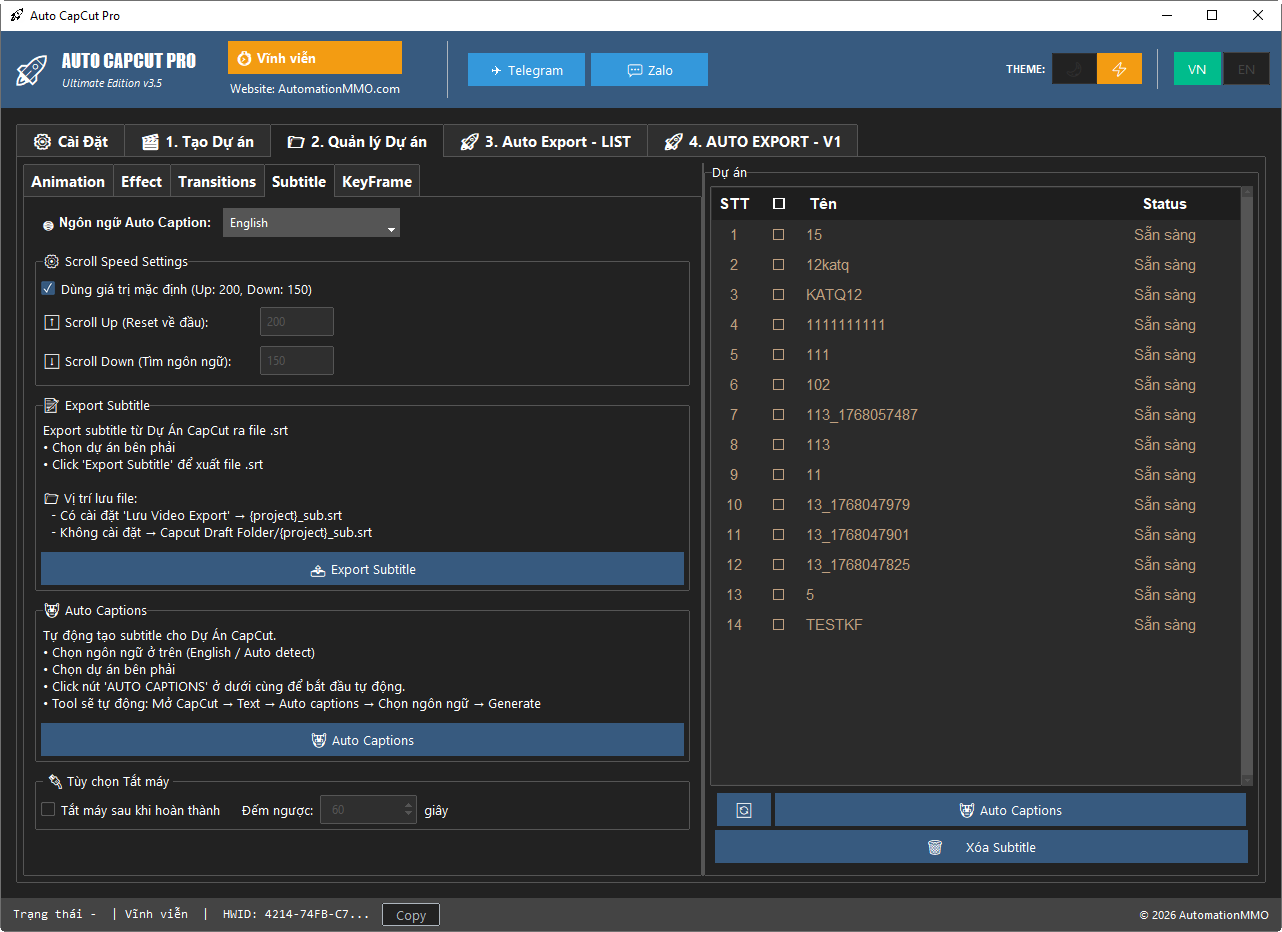1282x932 pixels.
Task: Open 3. Auto Export - LIST tab
Action: point(546,142)
